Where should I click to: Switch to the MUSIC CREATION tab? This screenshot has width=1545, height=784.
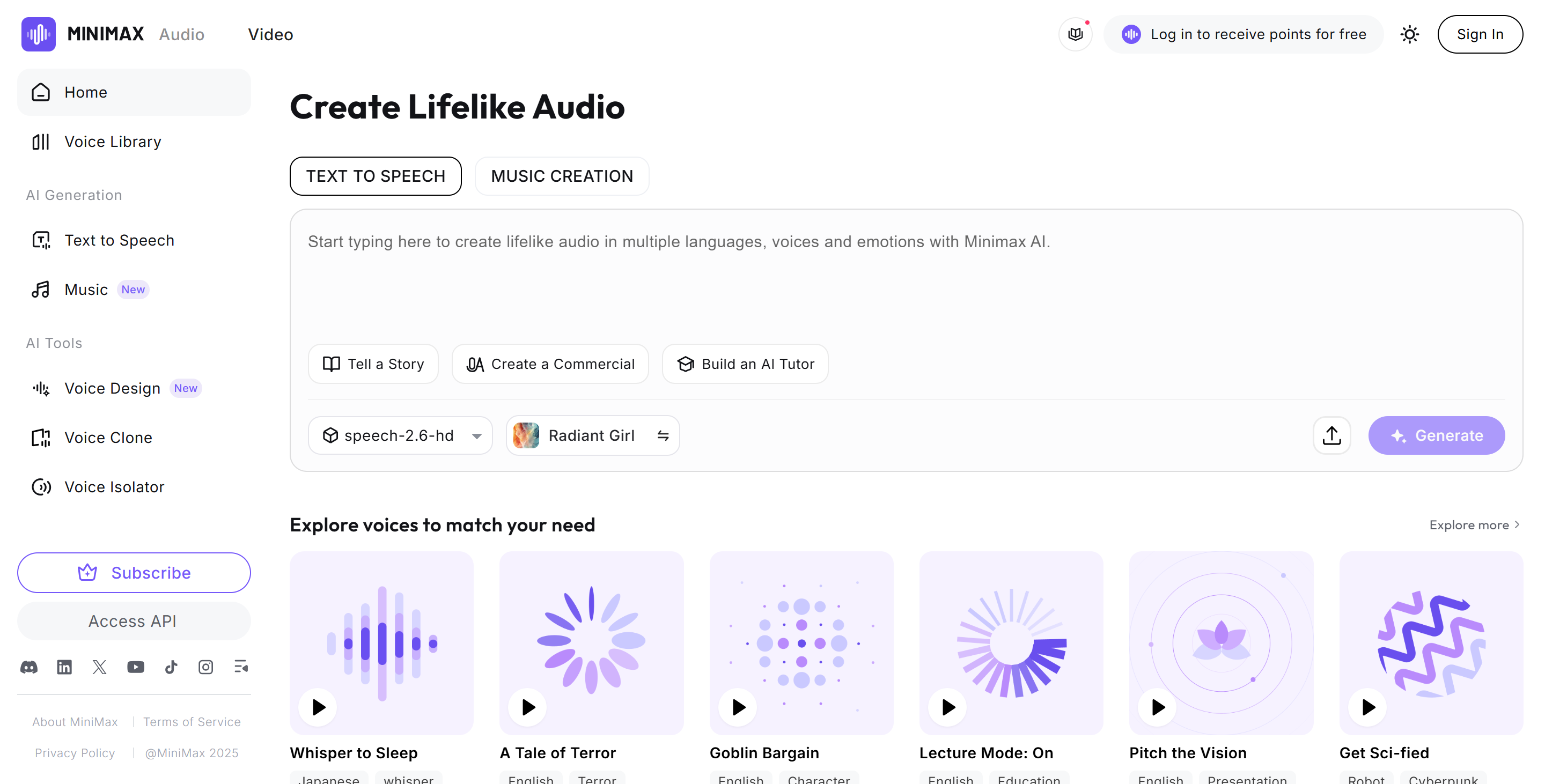click(561, 176)
